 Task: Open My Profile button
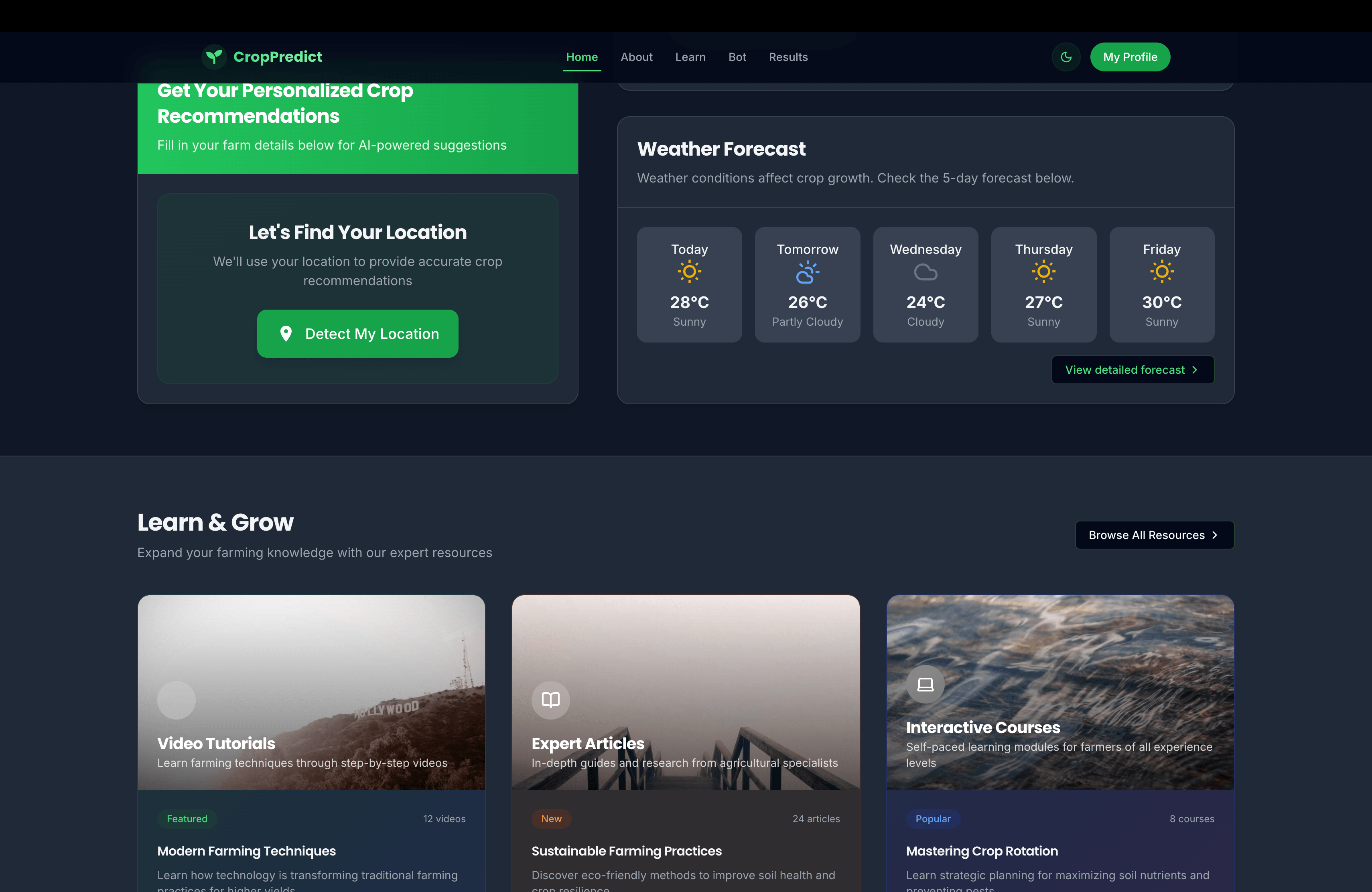[1130, 57]
